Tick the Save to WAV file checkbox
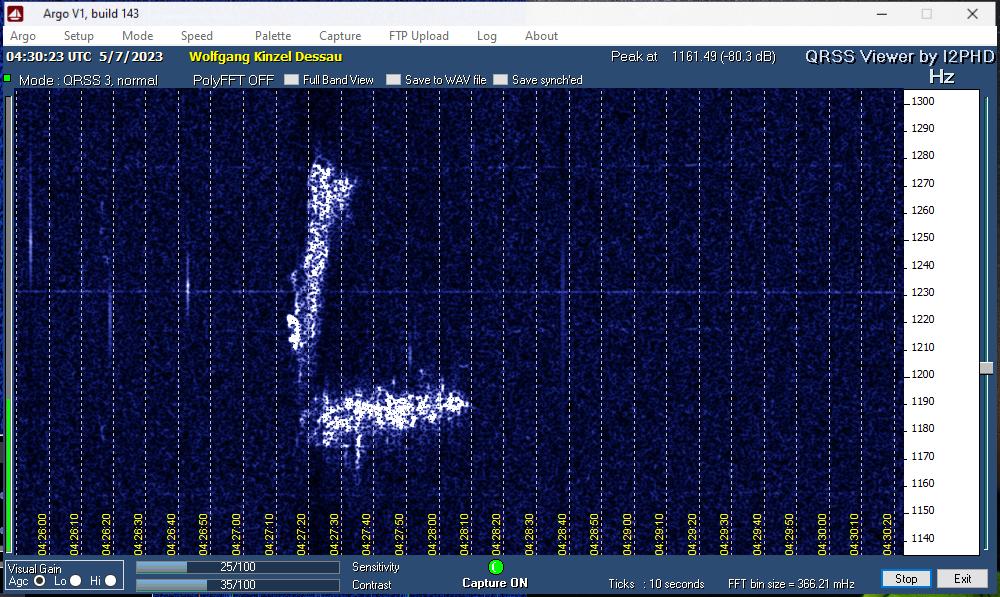The width and height of the screenshot is (1000, 597). (x=393, y=80)
